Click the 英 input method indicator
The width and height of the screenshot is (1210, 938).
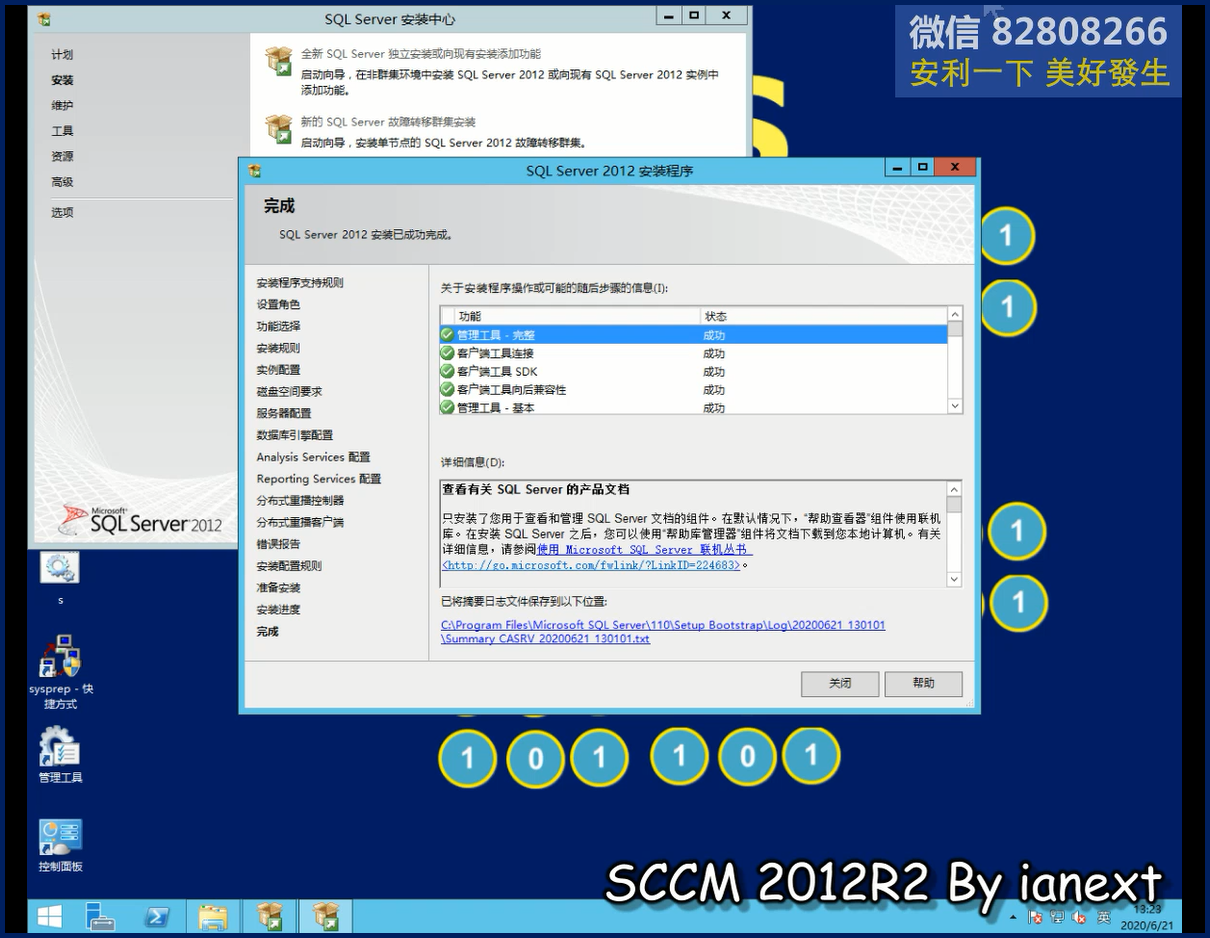pyautogui.click(x=1104, y=917)
